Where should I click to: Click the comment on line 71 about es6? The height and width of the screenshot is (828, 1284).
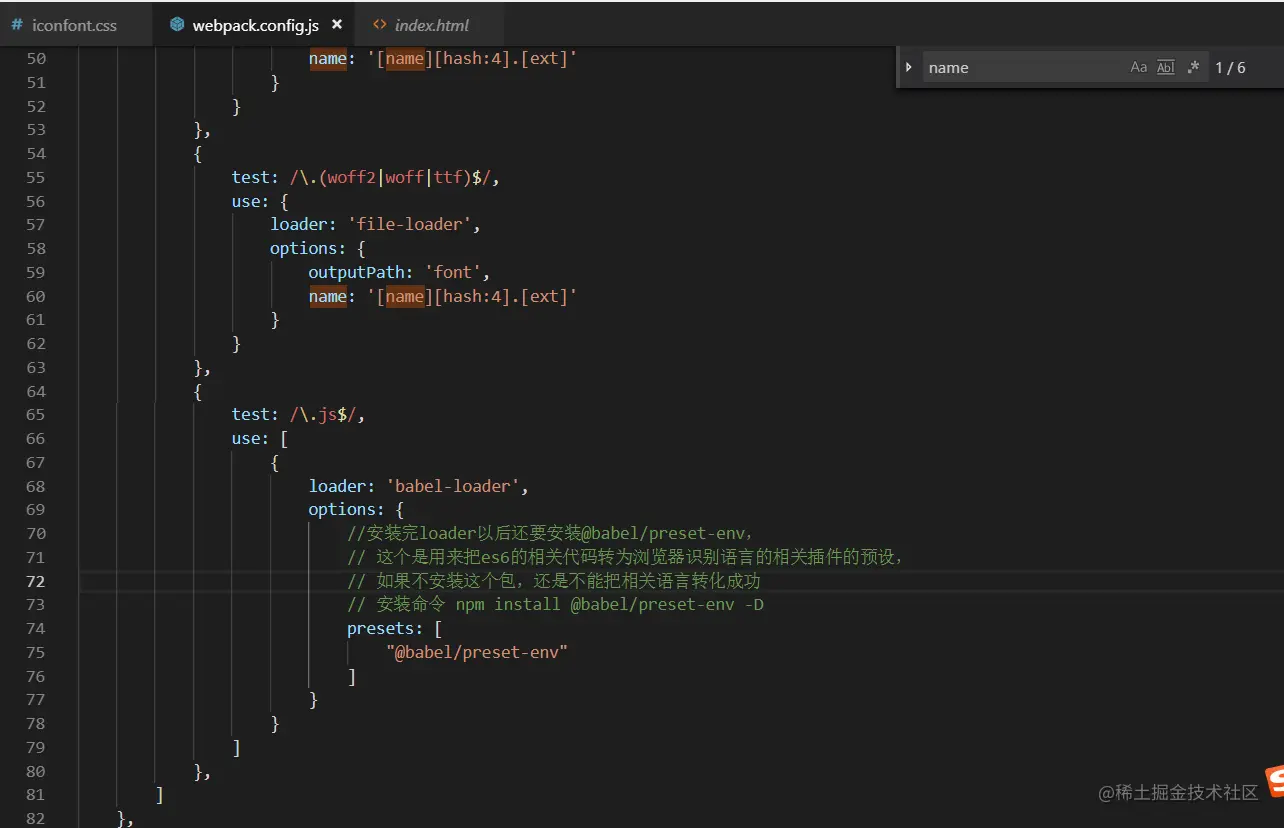pos(624,557)
